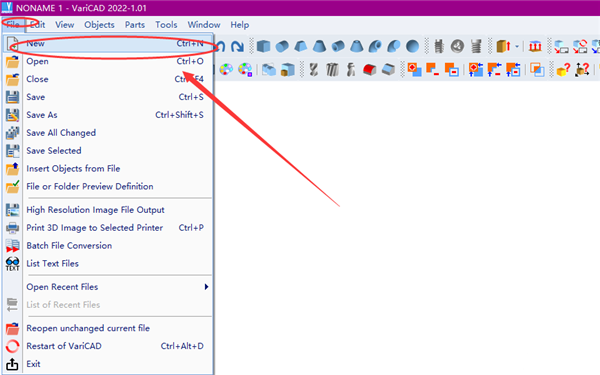This screenshot has height=375, width=600.
Task: Click the first gray helix icon
Action: point(314,70)
